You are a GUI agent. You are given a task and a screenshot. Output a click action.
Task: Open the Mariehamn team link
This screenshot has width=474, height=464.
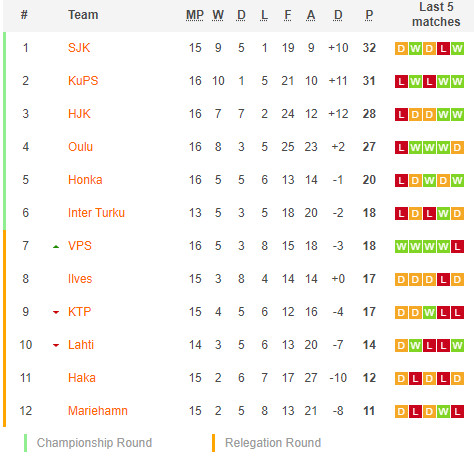(x=98, y=411)
